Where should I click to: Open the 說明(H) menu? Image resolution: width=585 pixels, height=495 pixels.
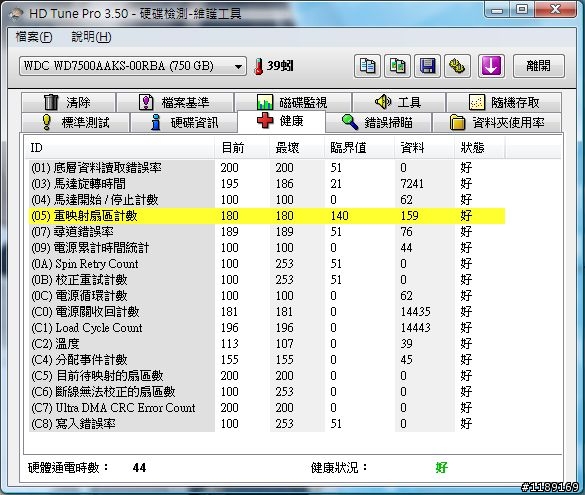coord(91,37)
